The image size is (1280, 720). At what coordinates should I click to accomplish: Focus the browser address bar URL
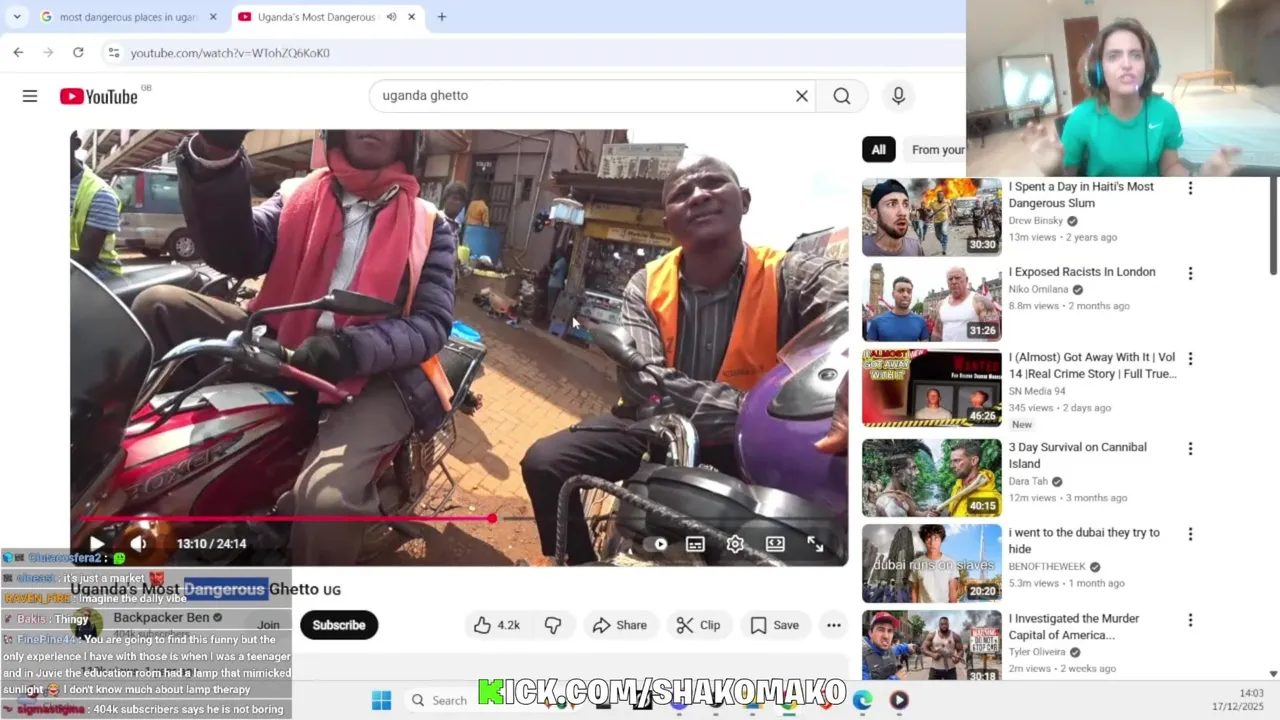(230, 53)
